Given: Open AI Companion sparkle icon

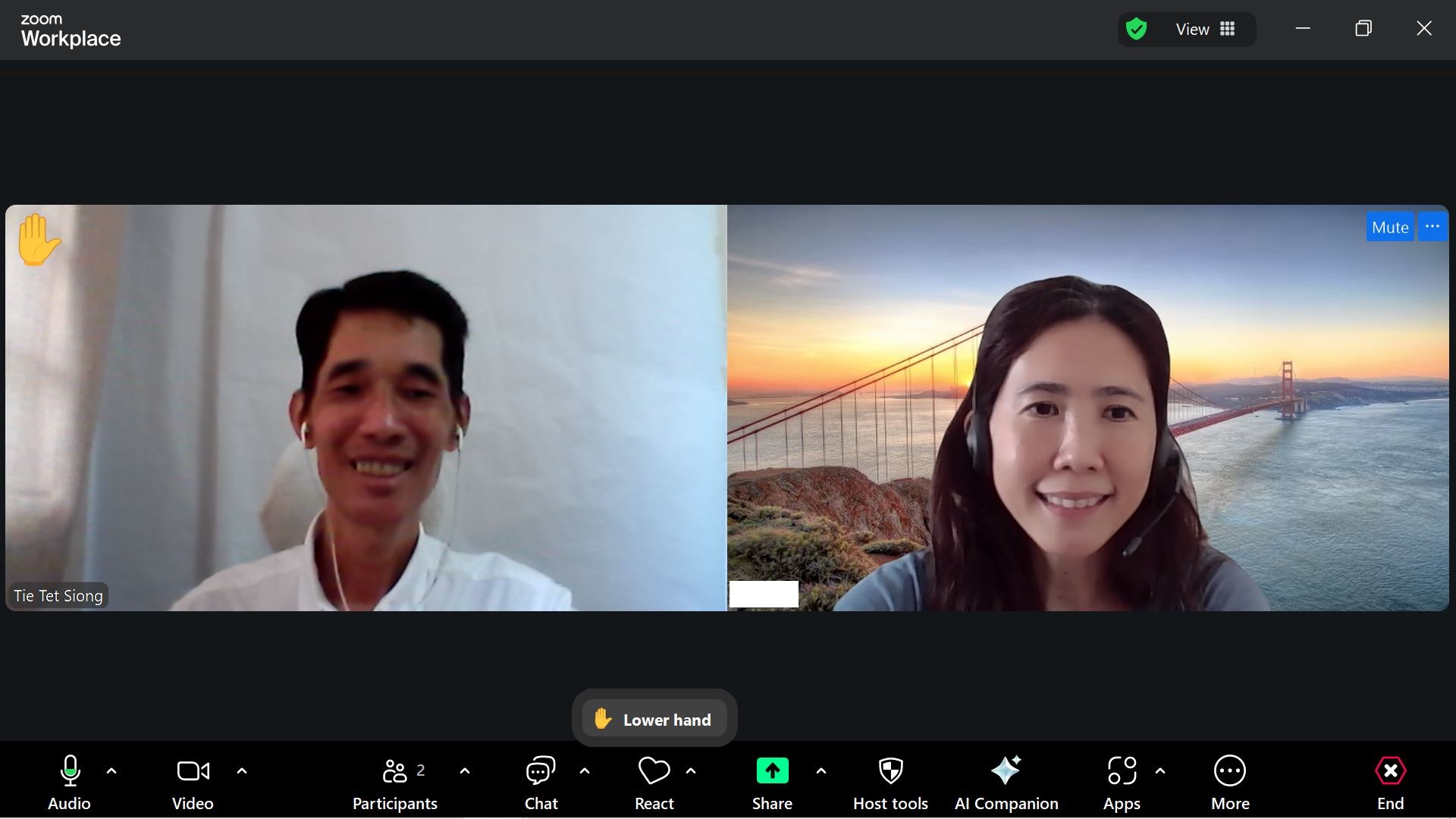Looking at the screenshot, I should tap(1006, 771).
